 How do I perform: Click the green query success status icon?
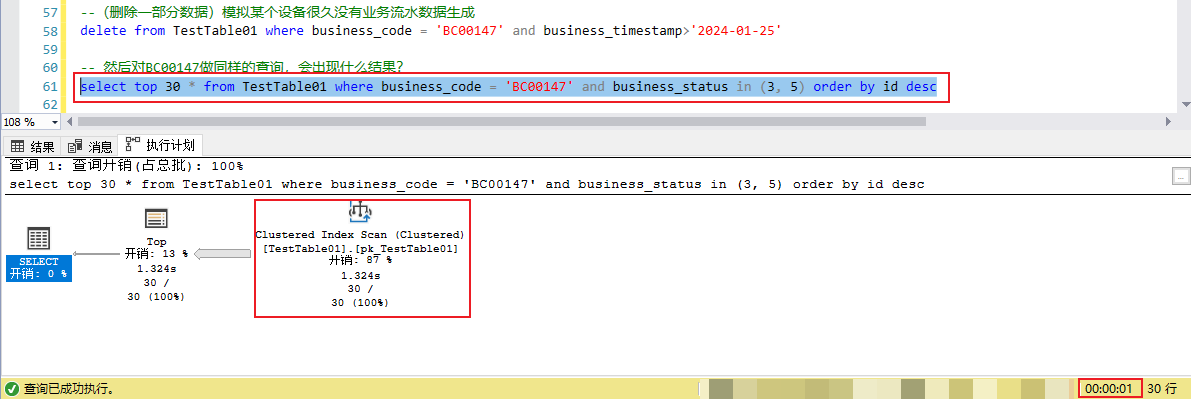click(11, 388)
